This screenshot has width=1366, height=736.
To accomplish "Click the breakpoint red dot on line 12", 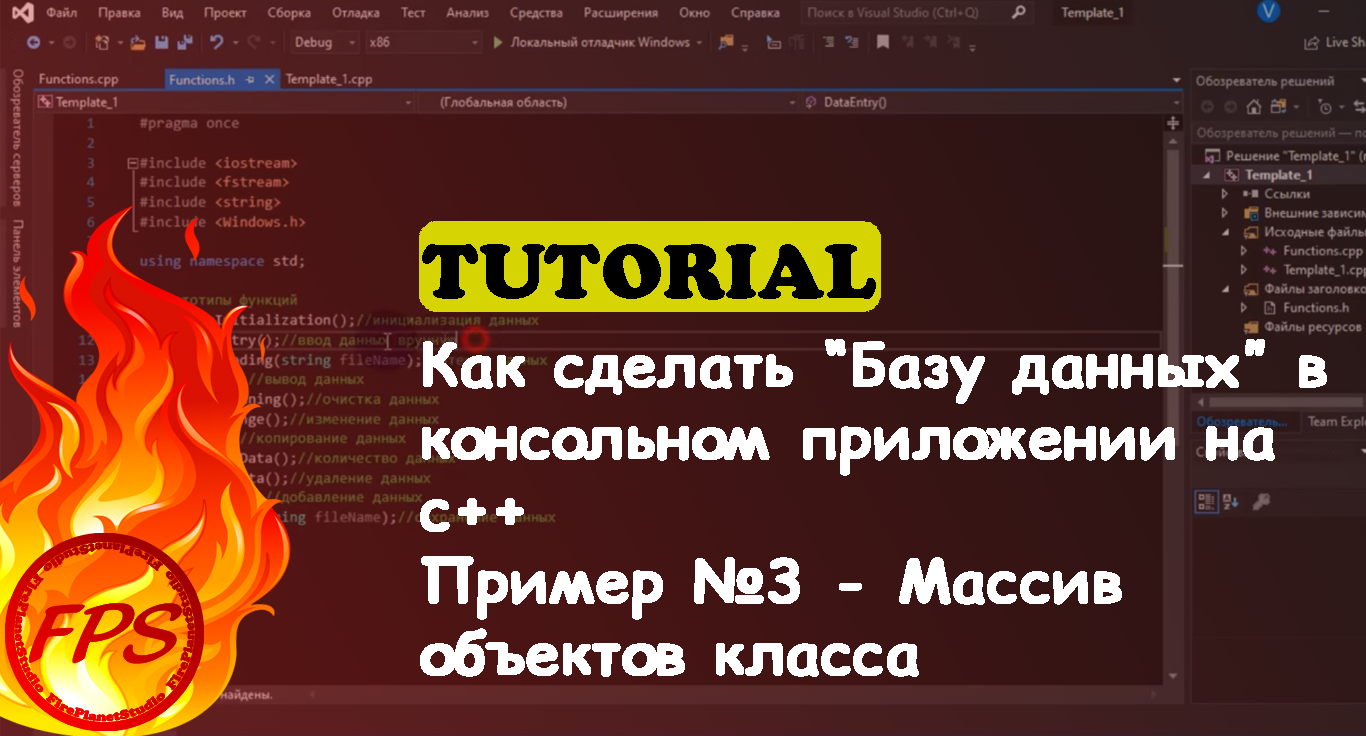I will [x=475, y=341].
